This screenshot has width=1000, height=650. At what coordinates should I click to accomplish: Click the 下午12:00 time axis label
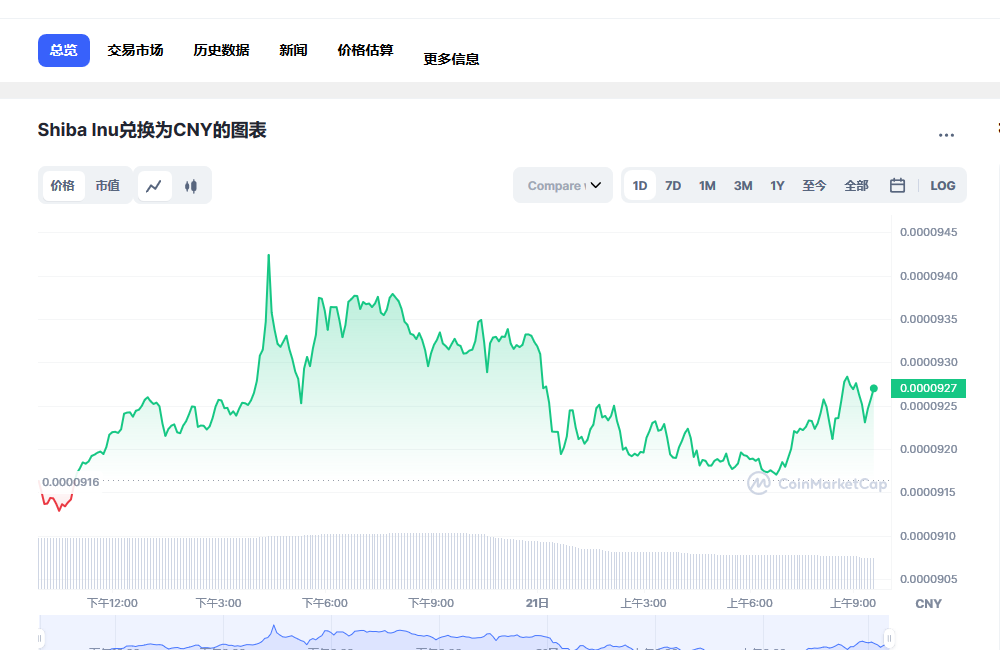[x=112, y=603]
